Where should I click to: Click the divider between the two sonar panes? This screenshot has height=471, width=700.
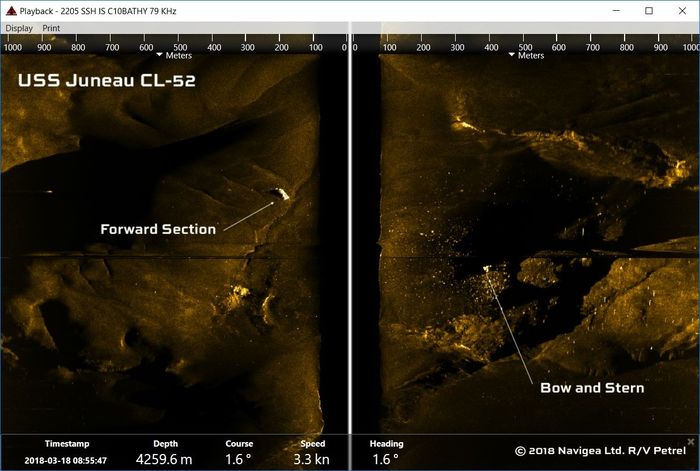(x=348, y=240)
